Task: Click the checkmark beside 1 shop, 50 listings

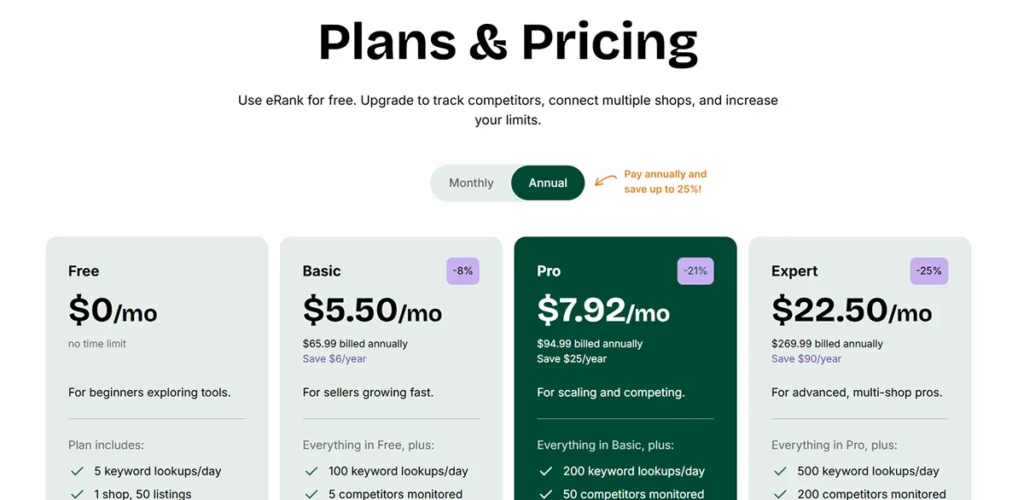Action: tap(77, 494)
